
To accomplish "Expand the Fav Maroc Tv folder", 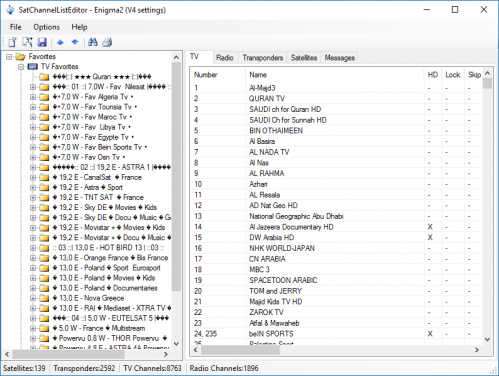I will point(33,117).
